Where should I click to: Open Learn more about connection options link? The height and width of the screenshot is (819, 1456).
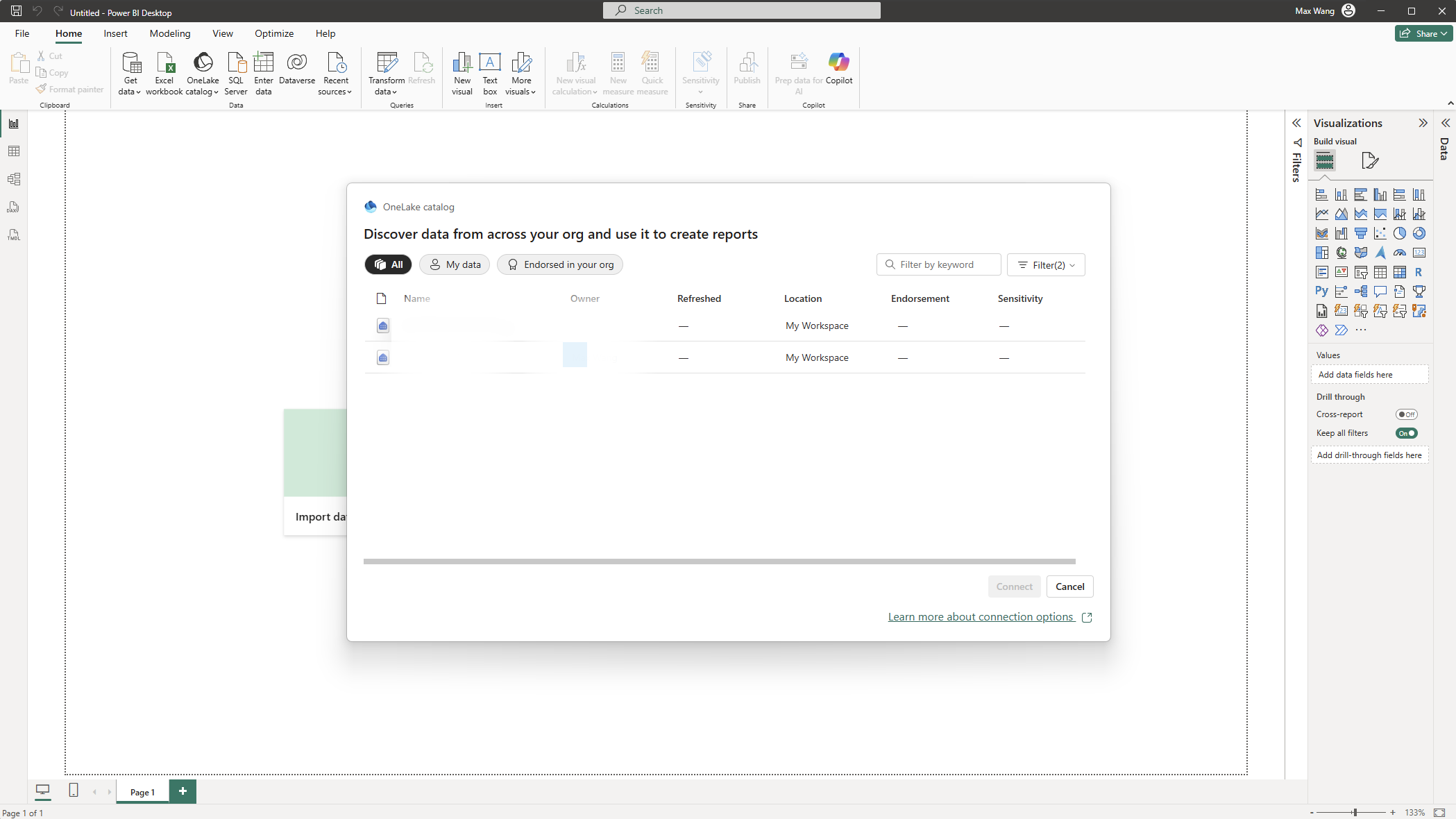coord(980,616)
